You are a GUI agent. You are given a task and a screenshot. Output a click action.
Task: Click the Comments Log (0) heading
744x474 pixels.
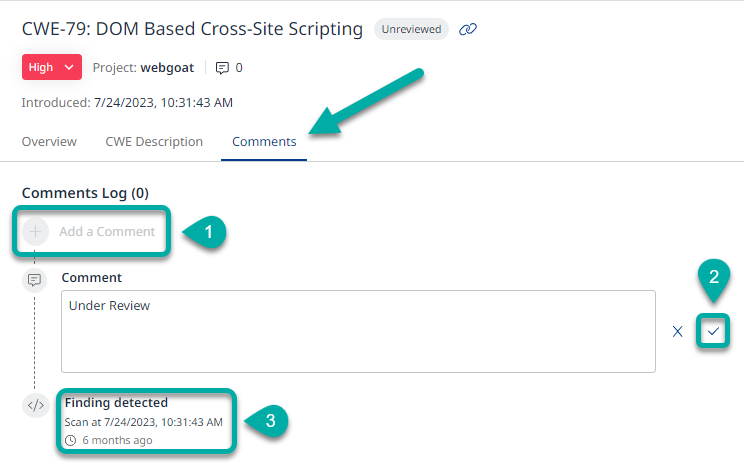pos(85,192)
